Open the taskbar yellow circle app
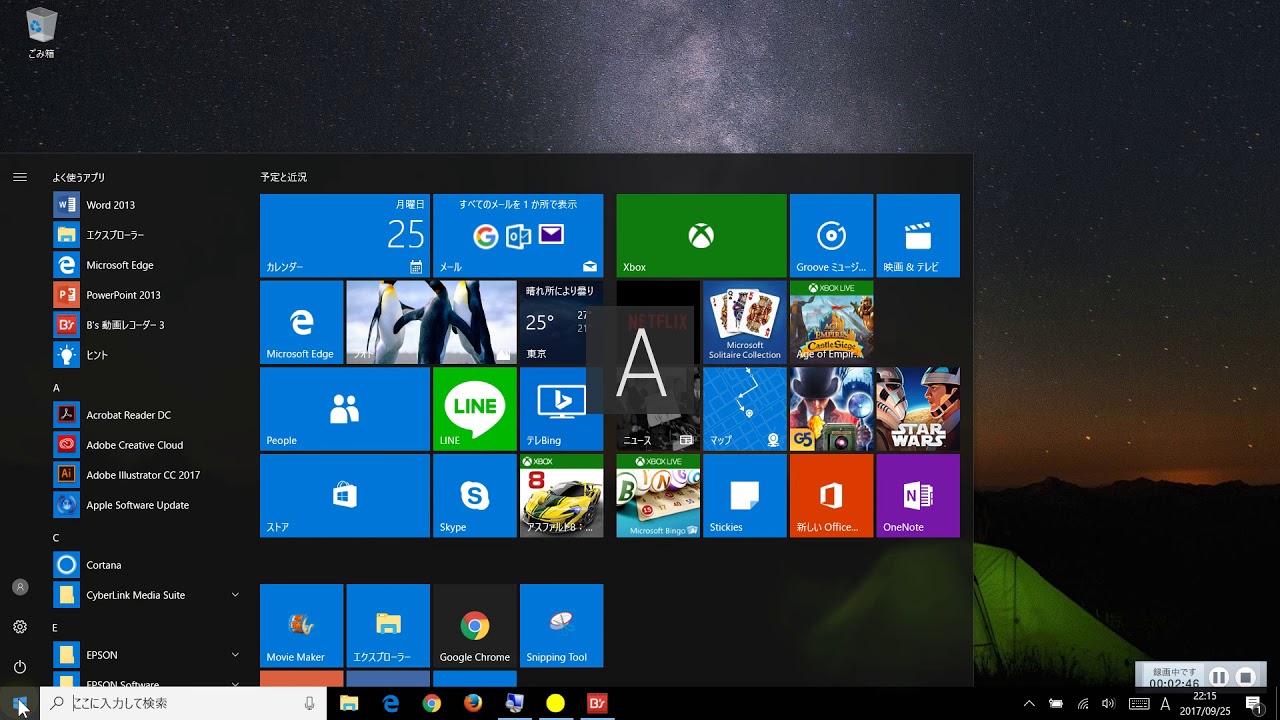Screen dimensions: 1280x720 tap(555, 704)
